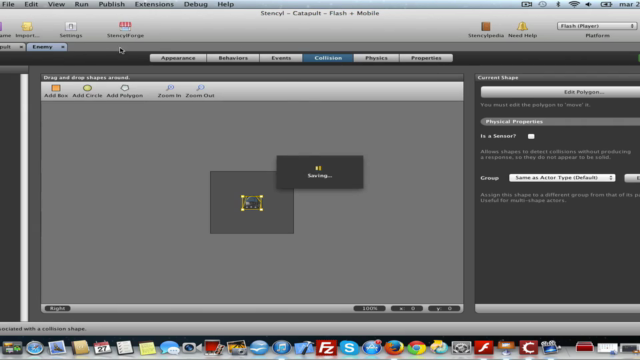
Task: Switch to the Properties tab
Action: [426, 58]
